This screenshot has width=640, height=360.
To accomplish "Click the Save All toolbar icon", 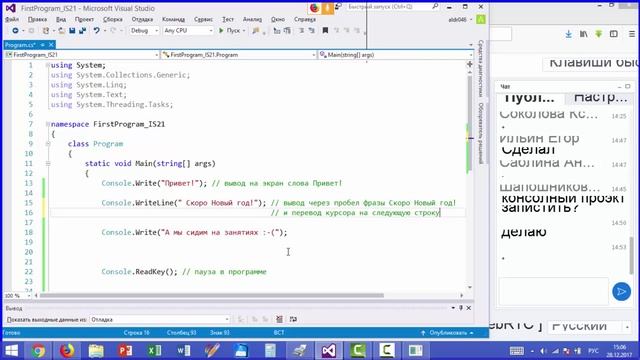I will 82,31.
